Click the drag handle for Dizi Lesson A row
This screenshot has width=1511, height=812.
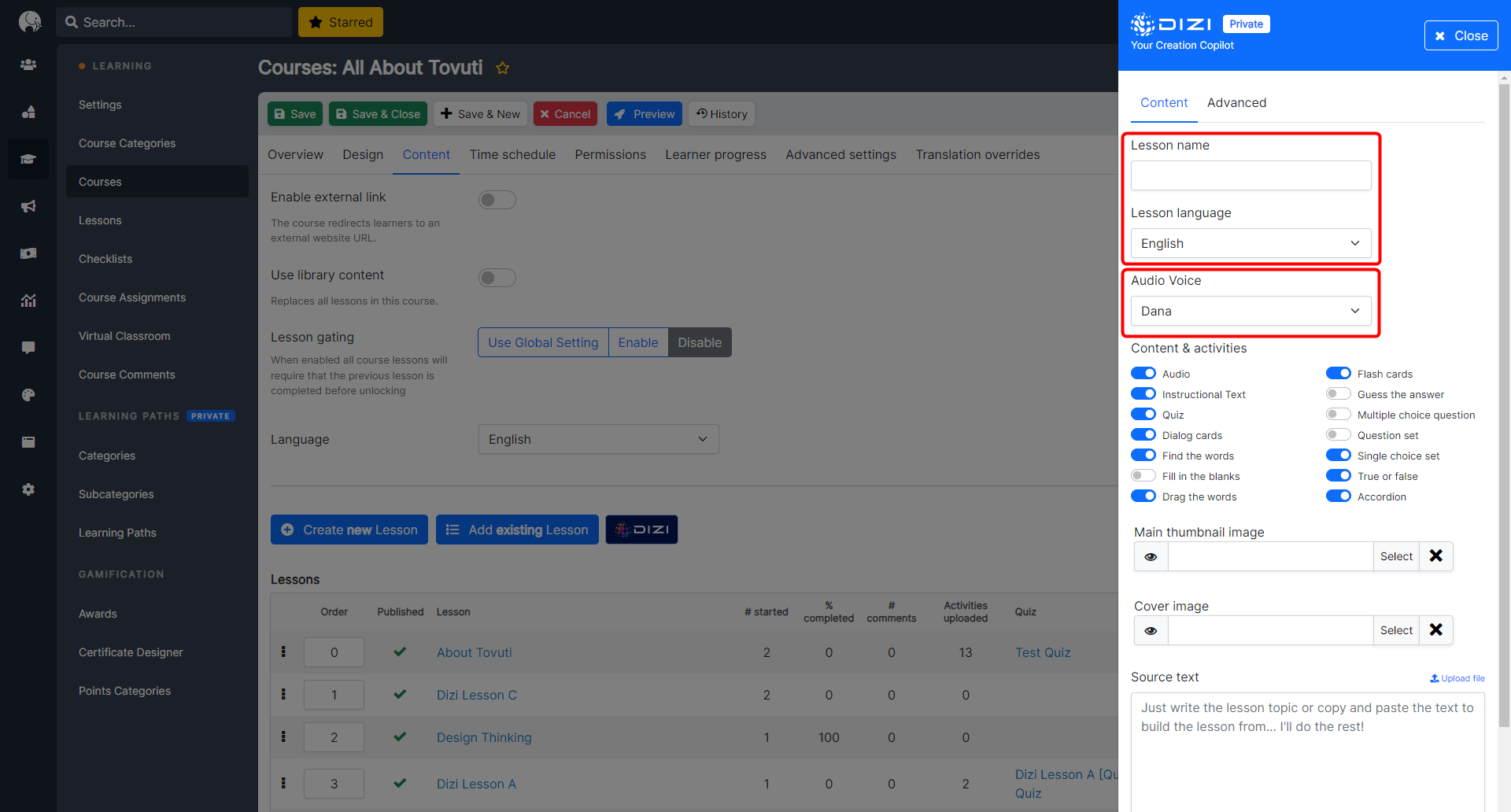(283, 783)
